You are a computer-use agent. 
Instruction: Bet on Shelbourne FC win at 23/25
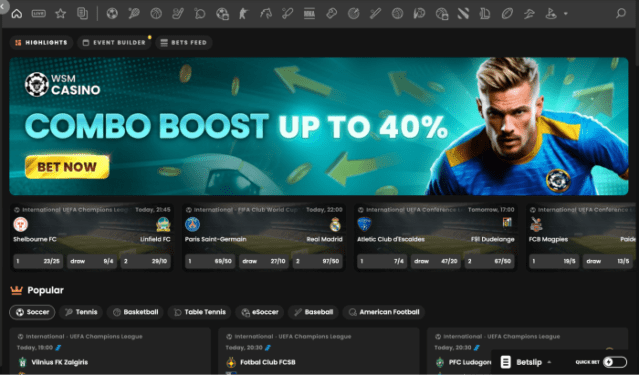coord(38,261)
